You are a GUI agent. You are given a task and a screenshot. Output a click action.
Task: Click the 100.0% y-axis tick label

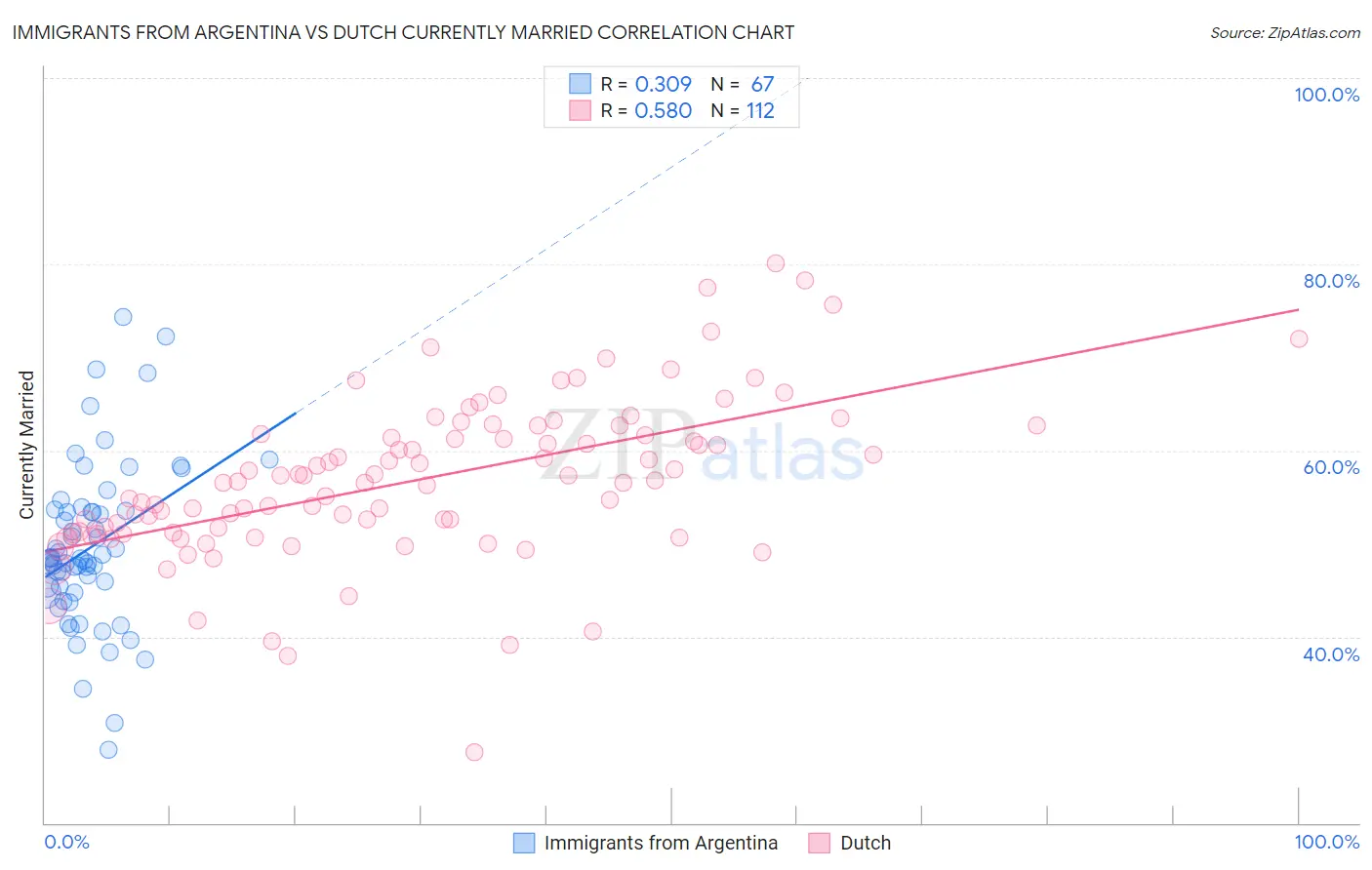(x=1326, y=95)
